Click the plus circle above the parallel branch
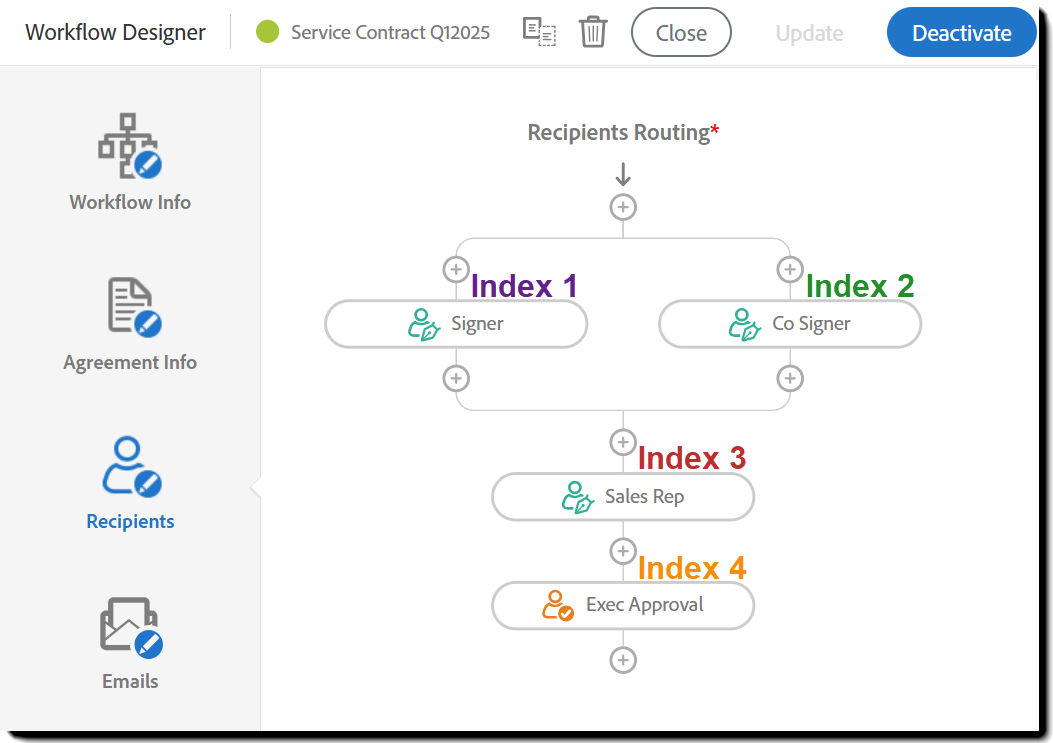 pyautogui.click(x=622, y=207)
